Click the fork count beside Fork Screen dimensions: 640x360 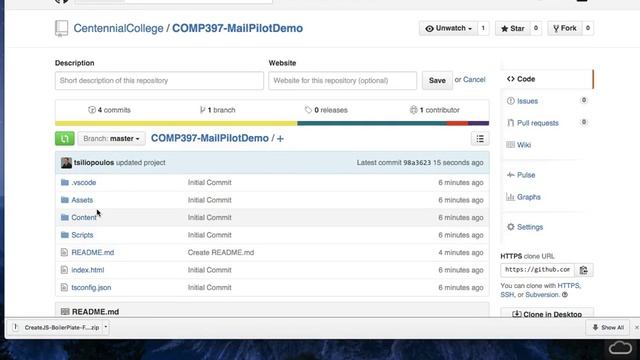point(588,28)
